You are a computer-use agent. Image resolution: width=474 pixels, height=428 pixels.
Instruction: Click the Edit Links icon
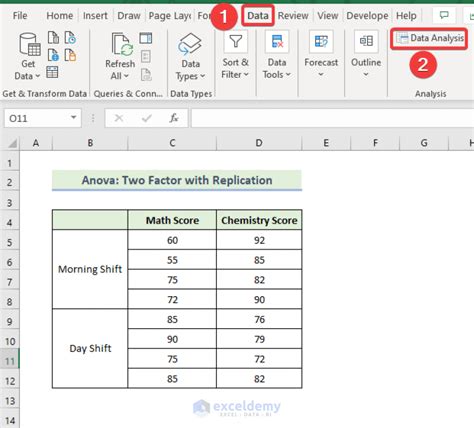click(x=146, y=75)
